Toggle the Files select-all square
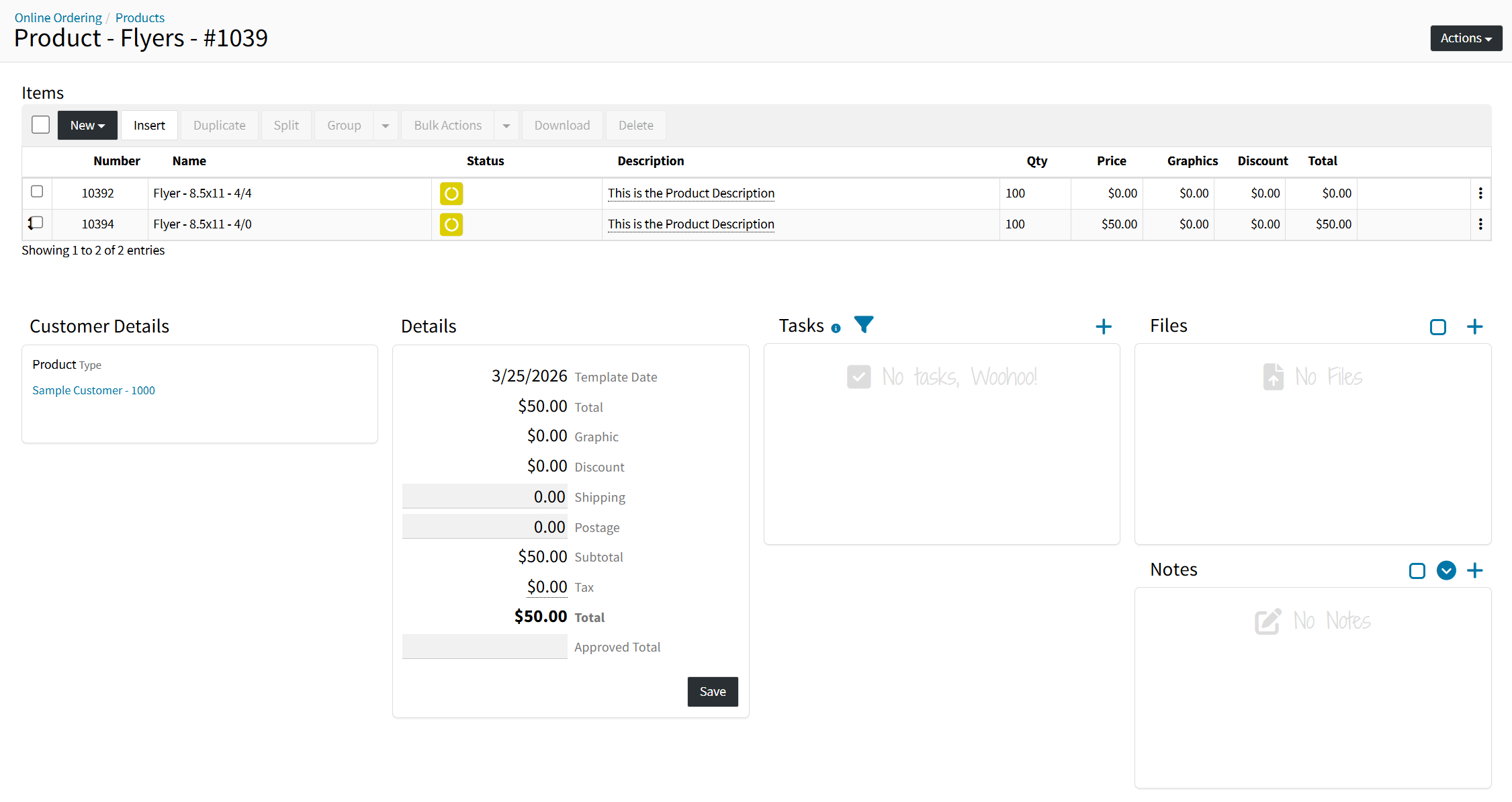 (1437, 327)
